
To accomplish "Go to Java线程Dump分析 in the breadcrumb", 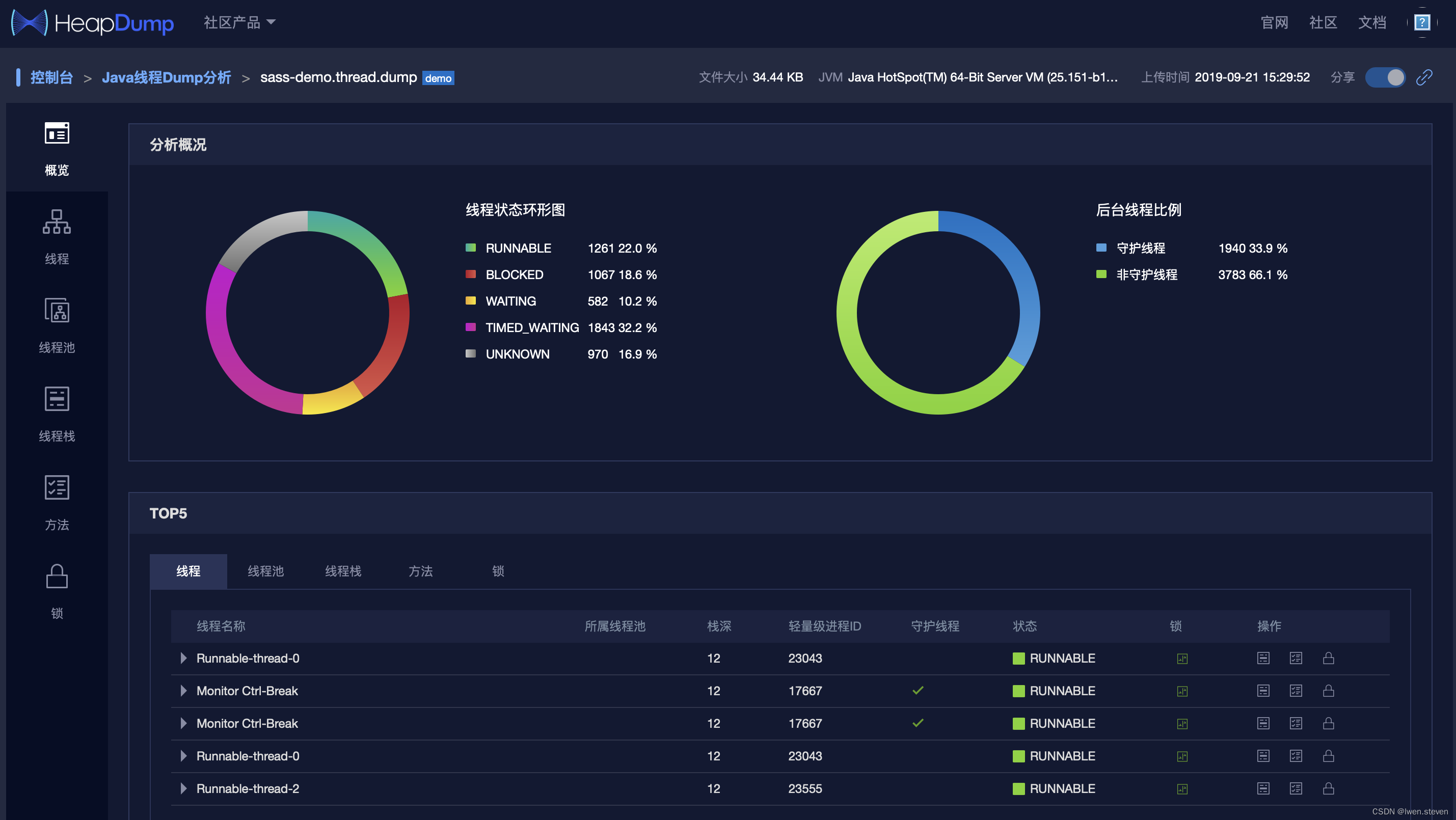I will click(166, 77).
